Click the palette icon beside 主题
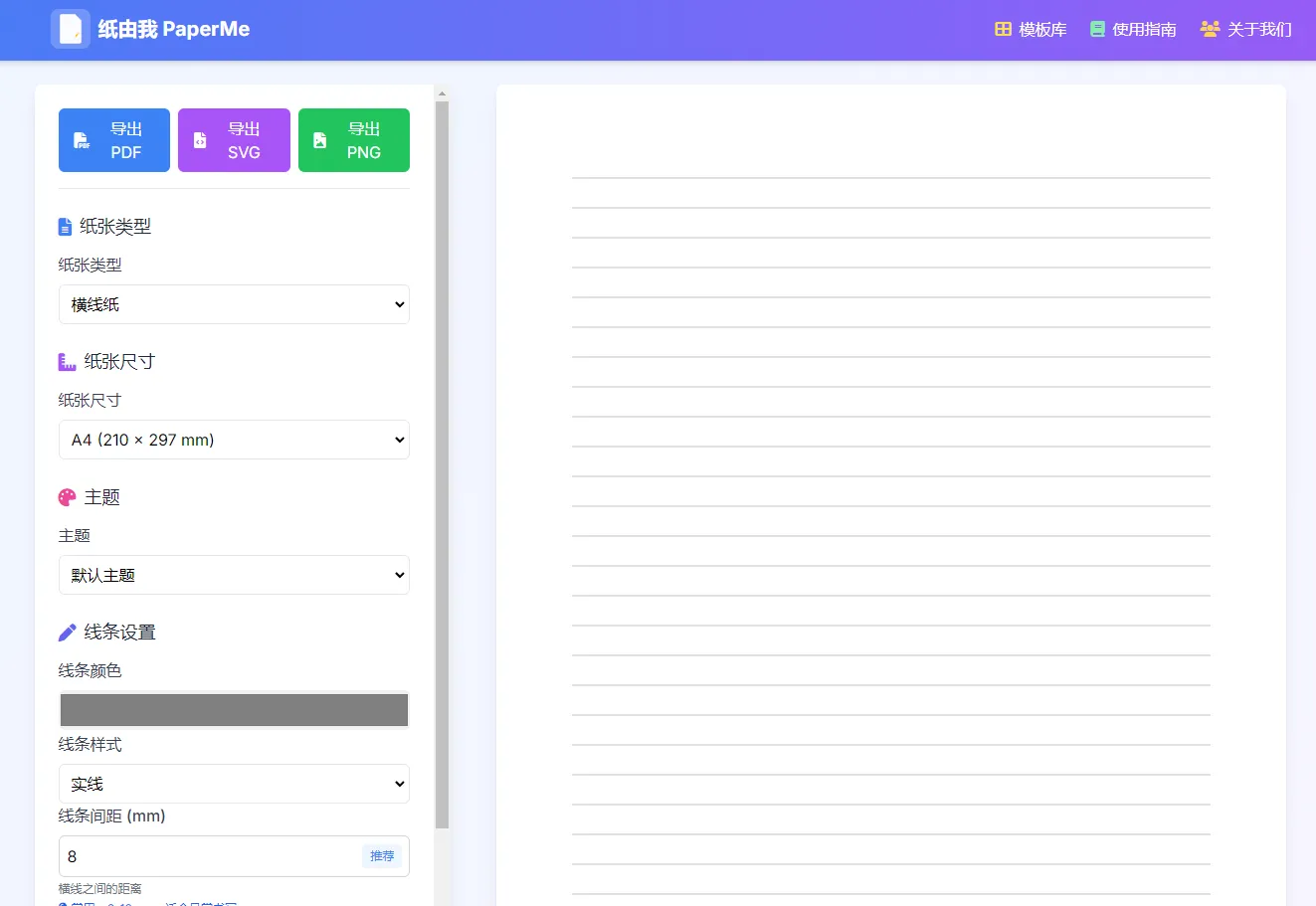1316x906 pixels. click(x=67, y=497)
